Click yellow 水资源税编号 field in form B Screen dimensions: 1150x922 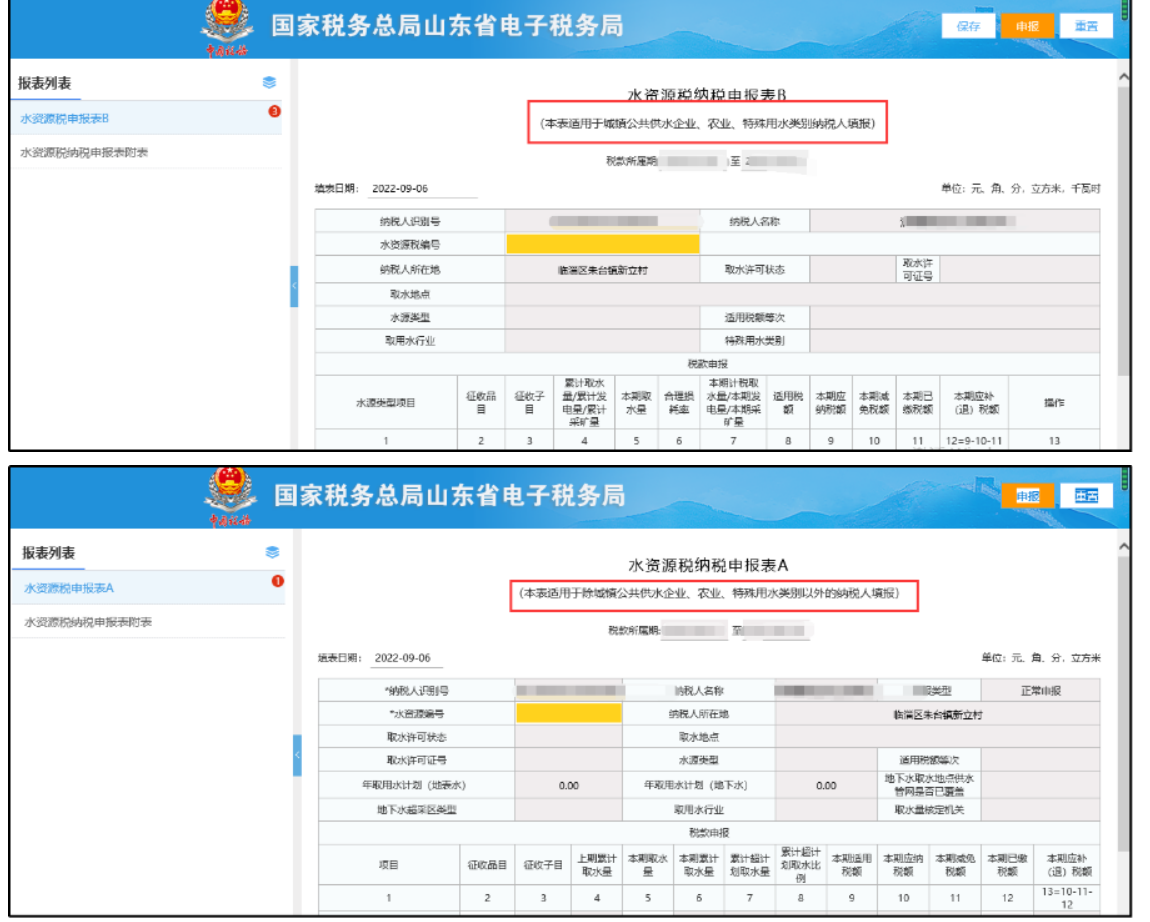pyautogui.click(x=602, y=244)
